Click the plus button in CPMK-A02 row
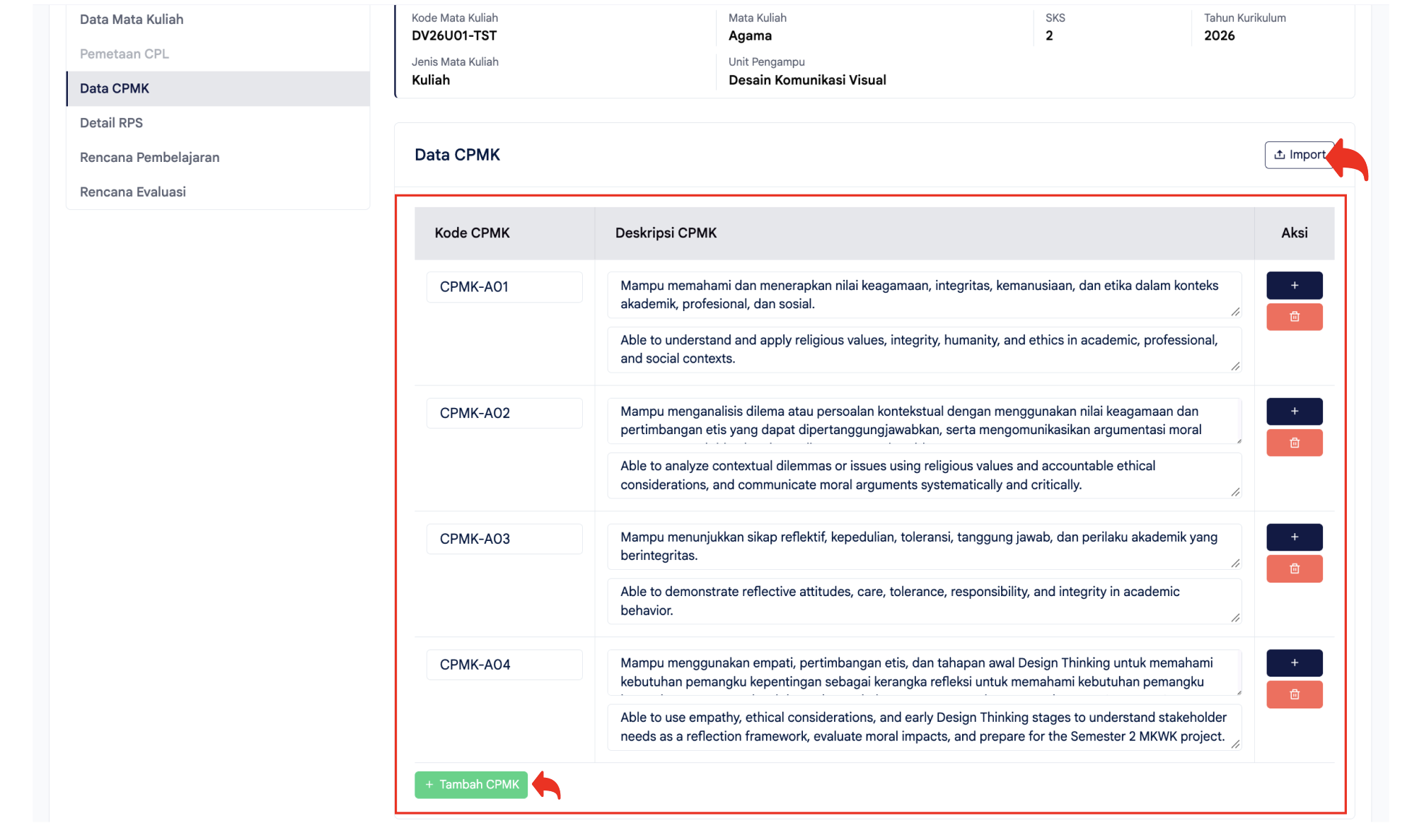The width and height of the screenshot is (1412, 840). pos(1294,412)
